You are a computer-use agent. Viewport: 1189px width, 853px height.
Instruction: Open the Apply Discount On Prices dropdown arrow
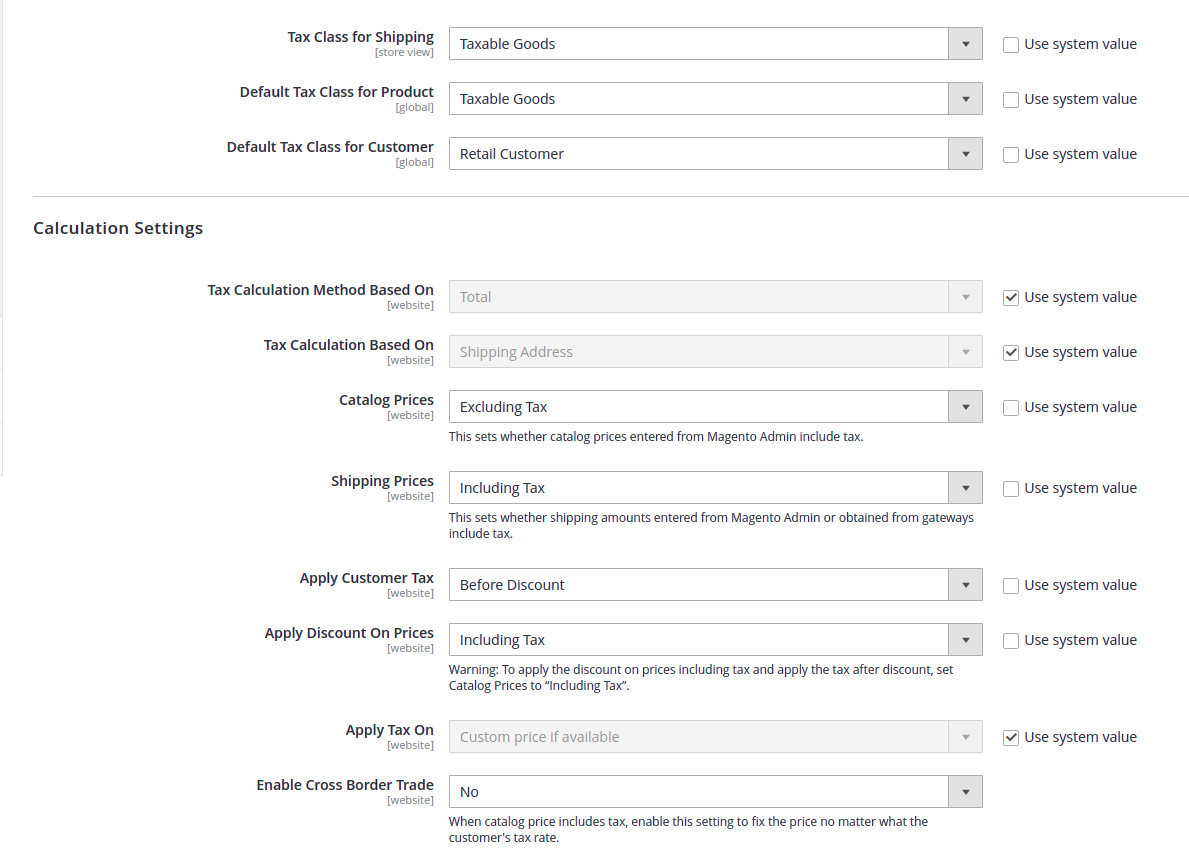[x=964, y=639]
